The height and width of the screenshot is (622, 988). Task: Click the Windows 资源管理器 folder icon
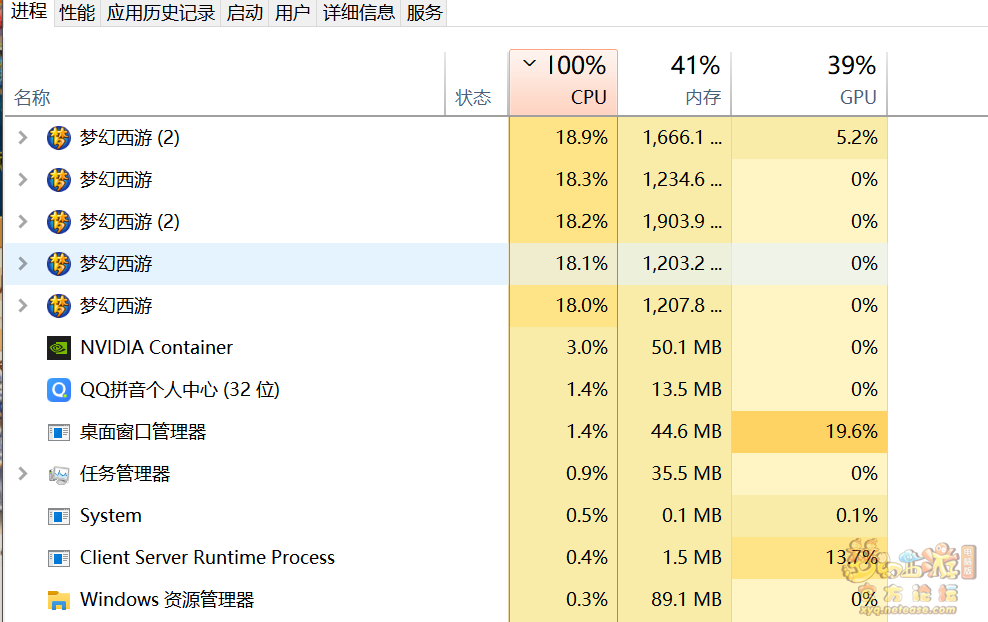click(x=59, y=600)
